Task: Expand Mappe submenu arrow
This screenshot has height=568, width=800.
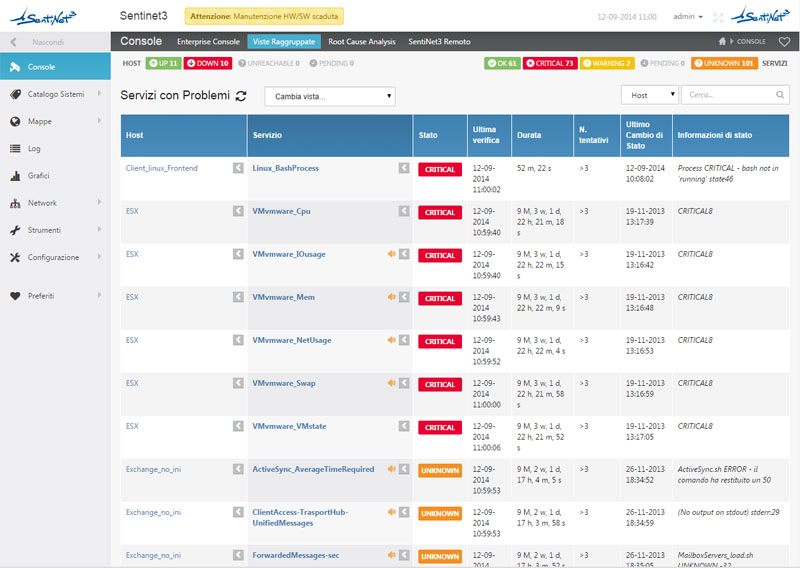Action: pyautogui.click(x=99, y=120)
